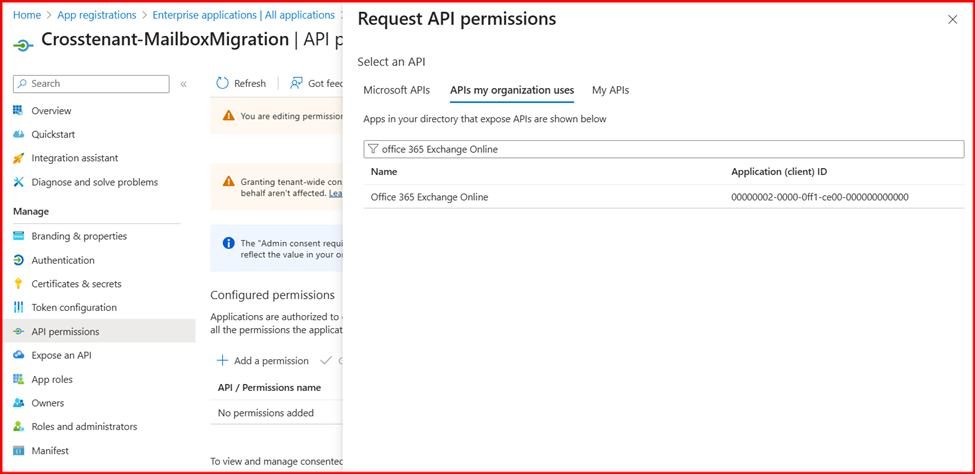Select Office 365 Exchange Online from results

[x=429, y=197]
